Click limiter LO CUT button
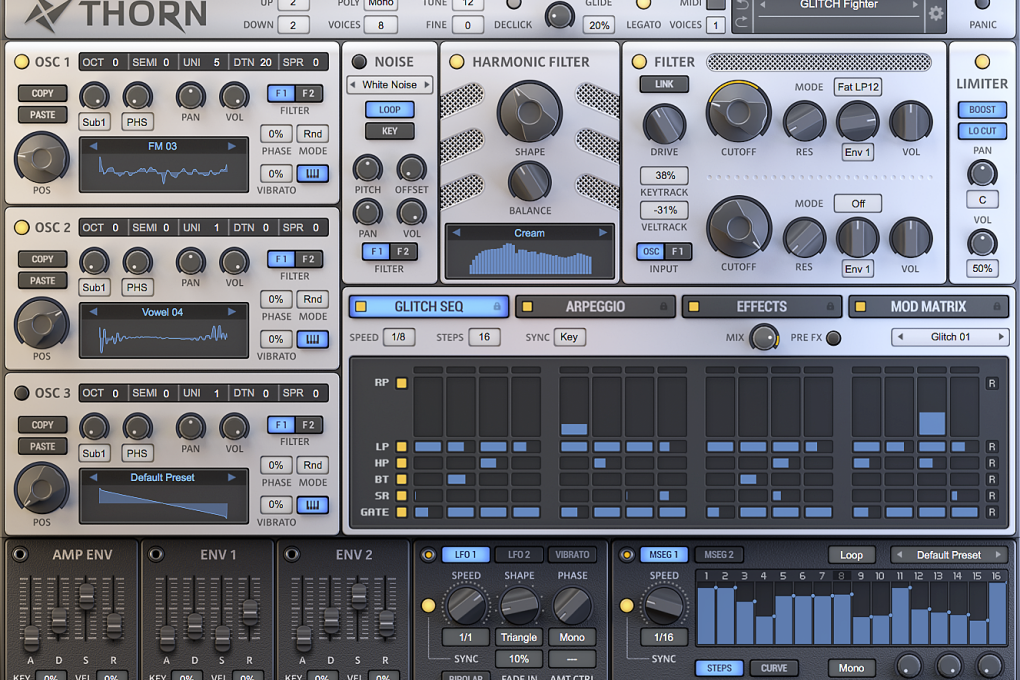 coord(982,131)
